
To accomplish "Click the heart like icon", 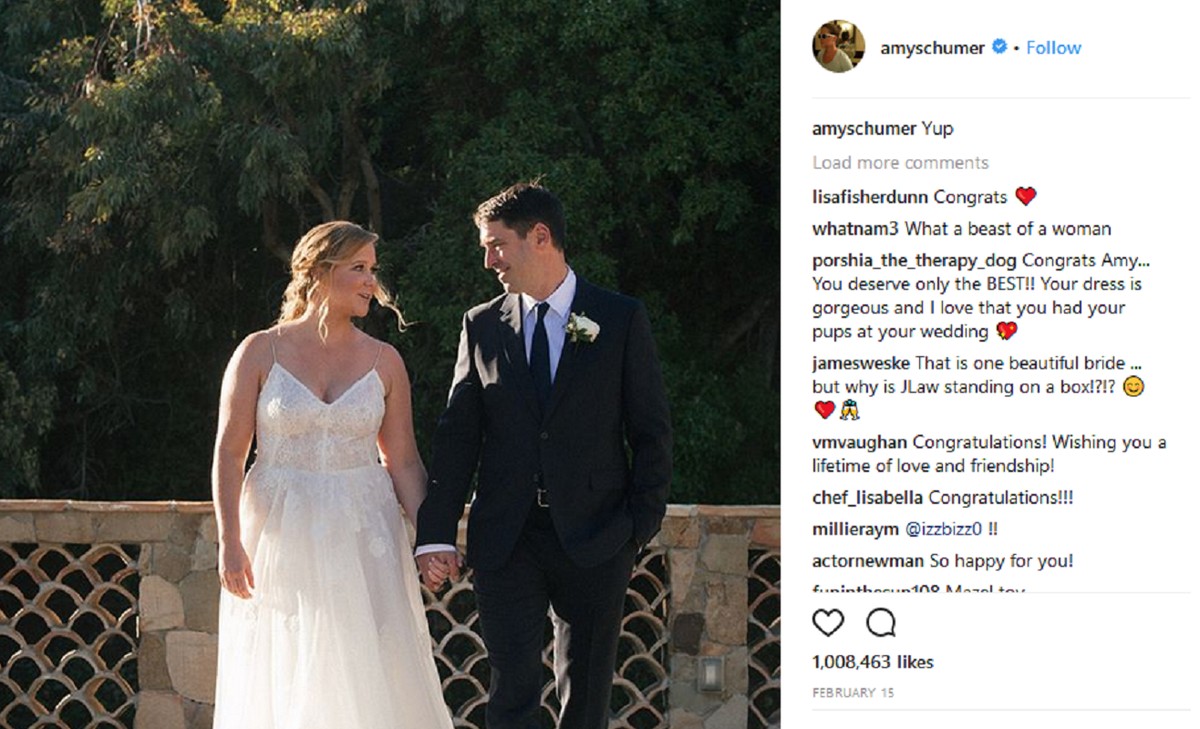I will tap(828, 623).
